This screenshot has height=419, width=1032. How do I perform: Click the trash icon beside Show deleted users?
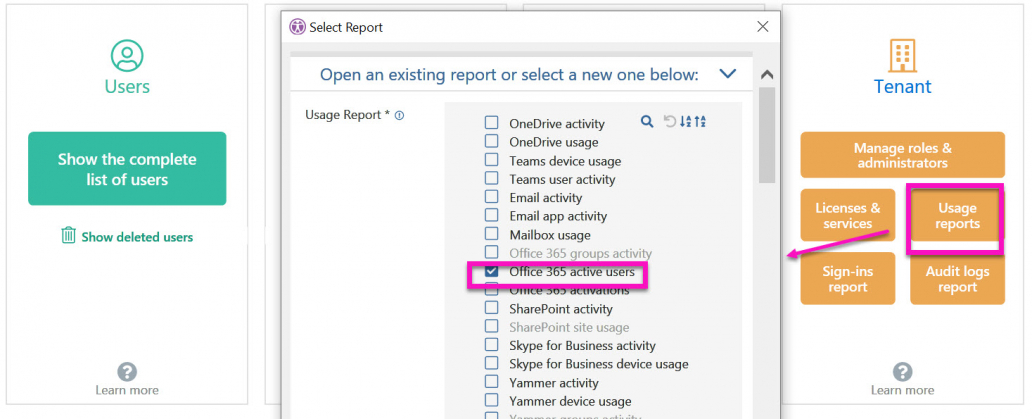[x=68, y=235]
